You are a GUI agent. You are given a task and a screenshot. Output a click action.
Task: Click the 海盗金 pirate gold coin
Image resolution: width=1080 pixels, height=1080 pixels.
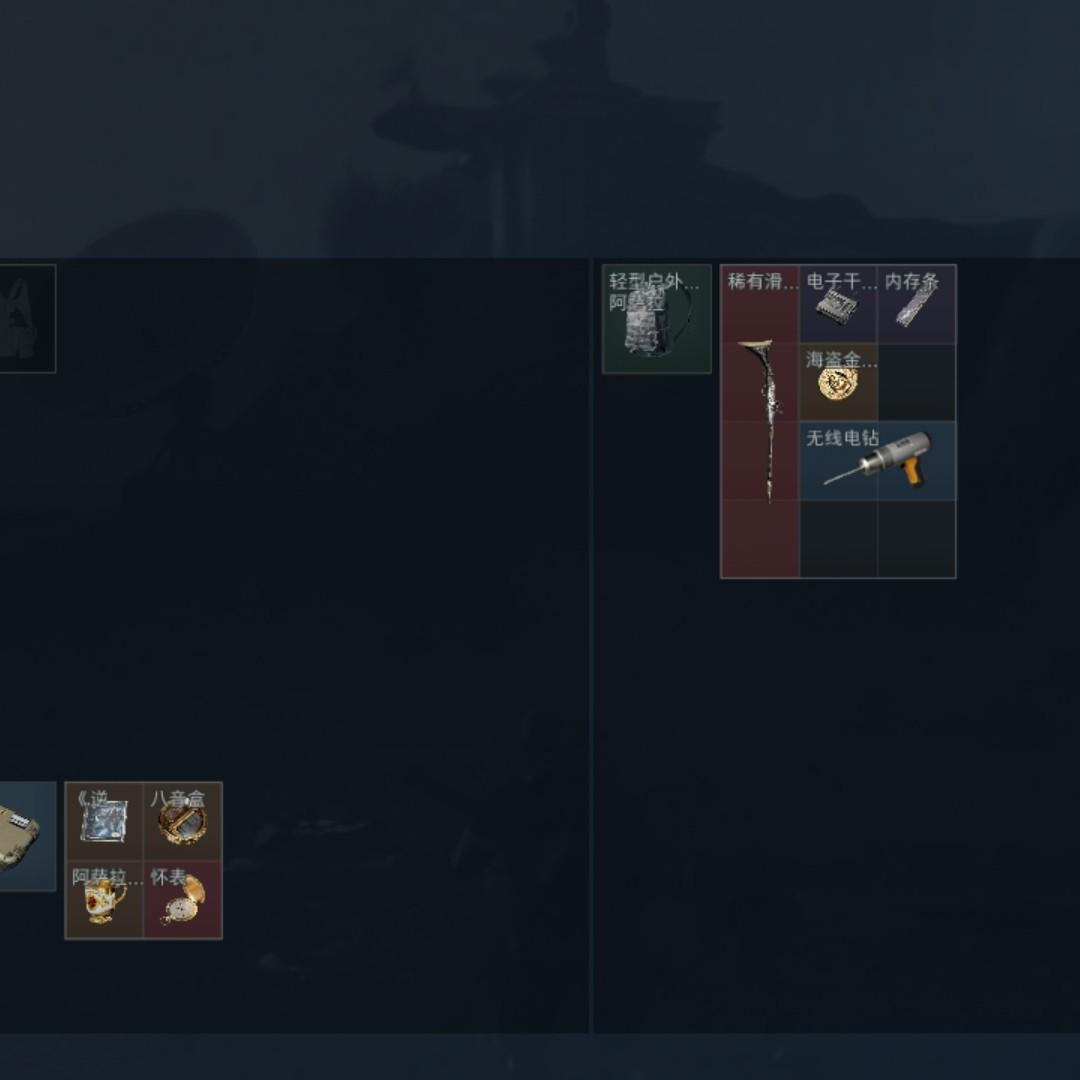838,383
